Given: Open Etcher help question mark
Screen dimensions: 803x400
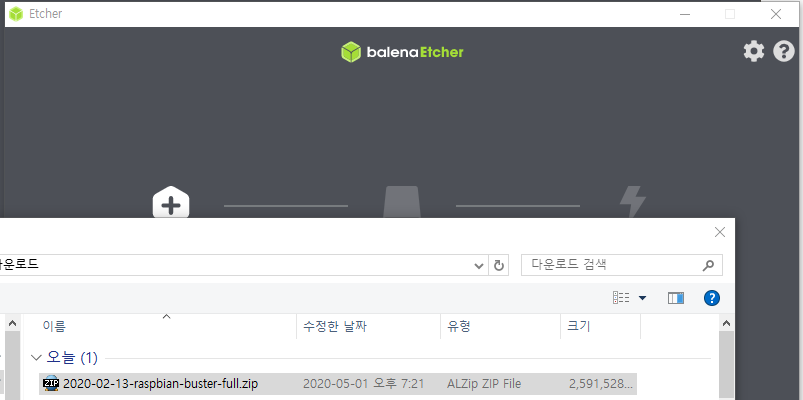Looking at the screenshot, I should 784,52.
